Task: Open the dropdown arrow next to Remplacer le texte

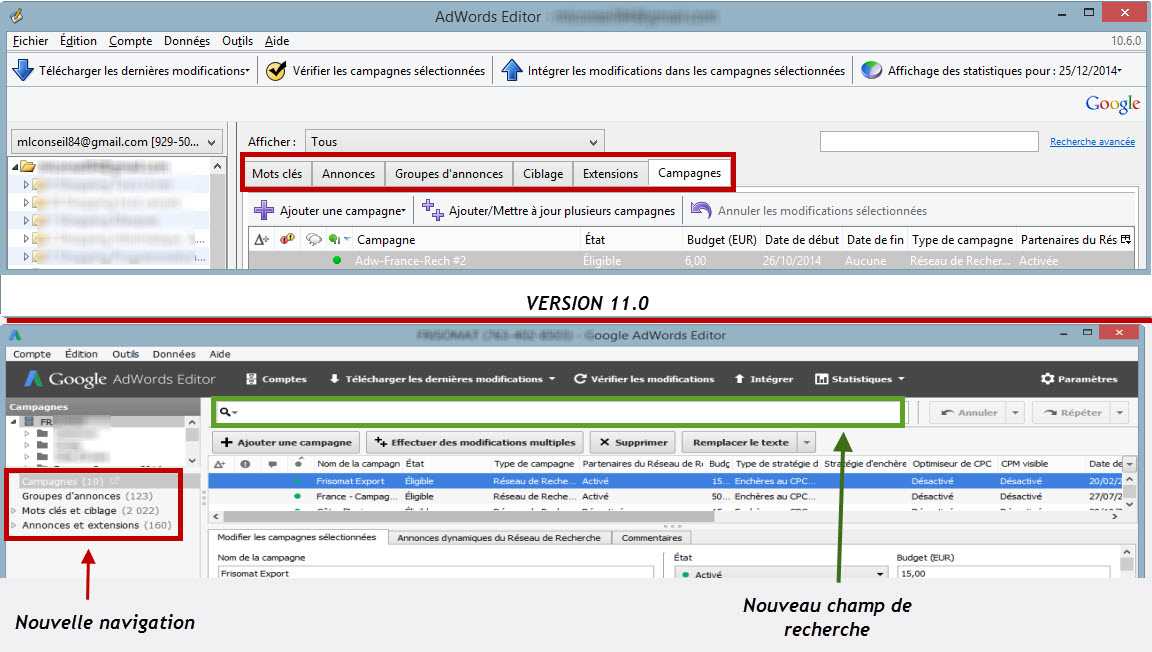Action: click(807, 442)
